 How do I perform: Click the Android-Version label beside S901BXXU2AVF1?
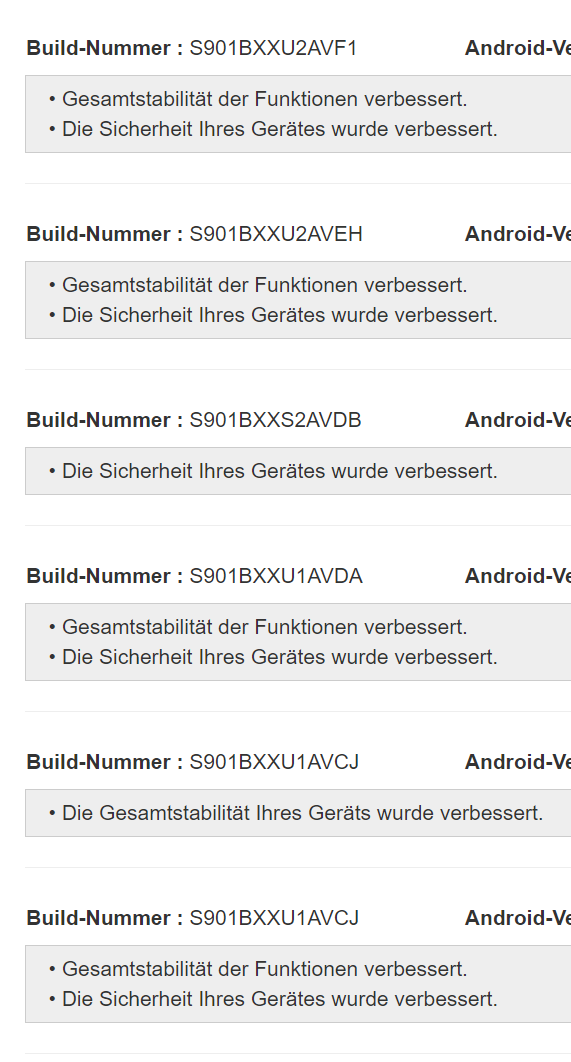(517, 48)
